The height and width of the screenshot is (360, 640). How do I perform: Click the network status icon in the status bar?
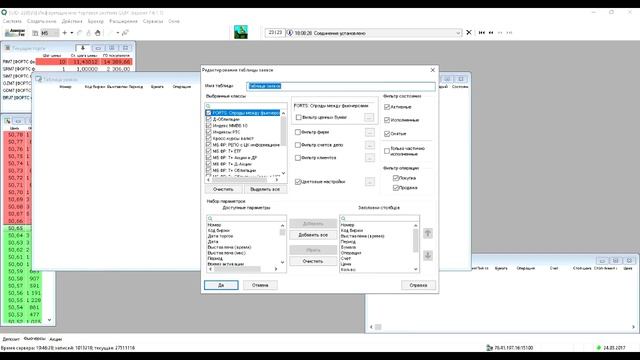[489, 348]
